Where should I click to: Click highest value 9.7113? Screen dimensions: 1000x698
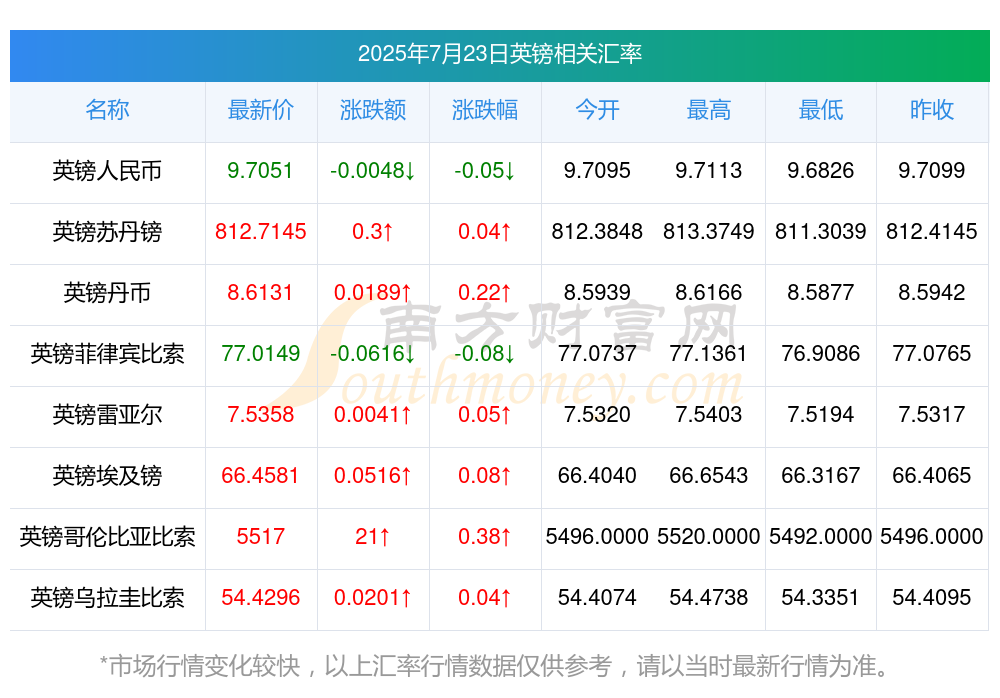tap(709, 170)
